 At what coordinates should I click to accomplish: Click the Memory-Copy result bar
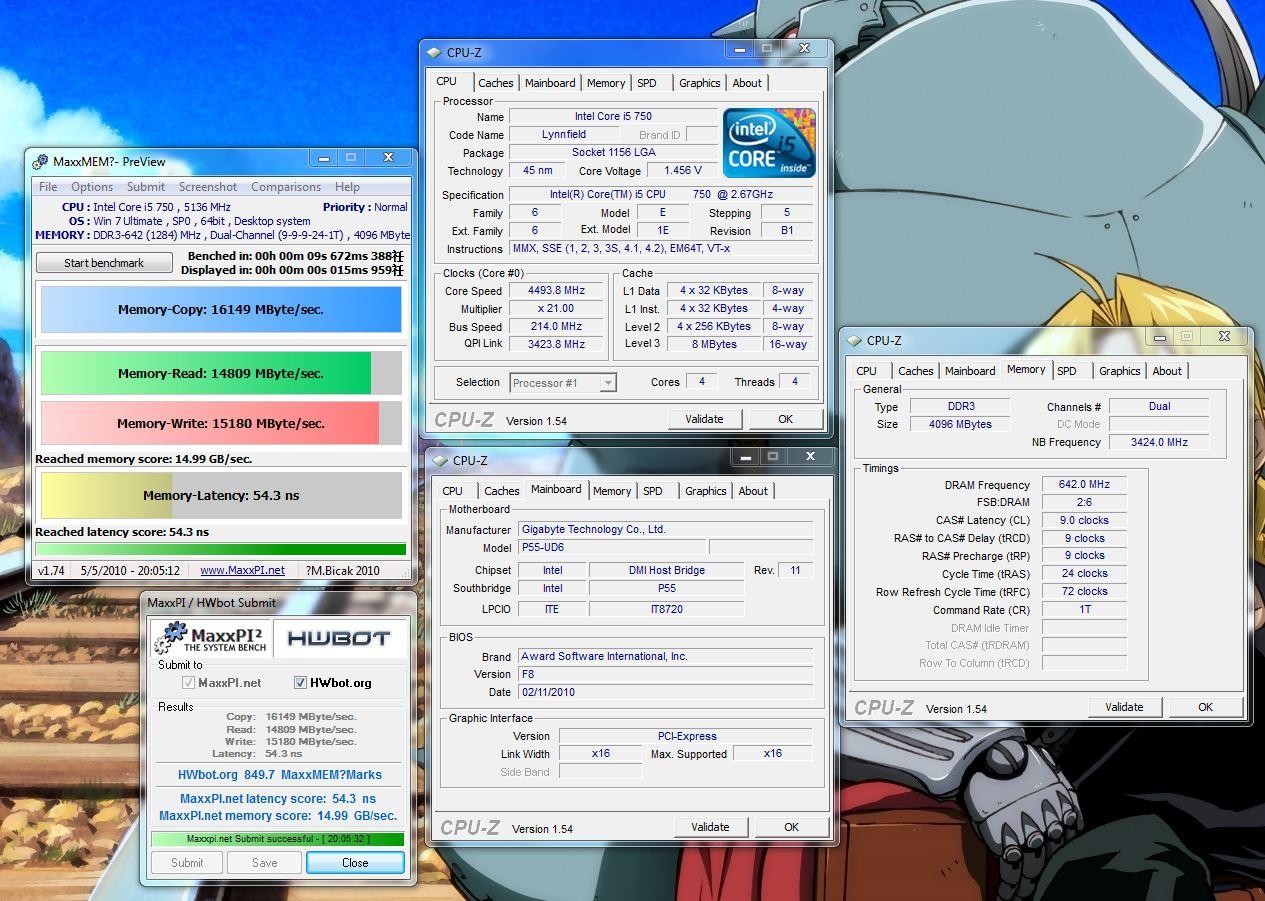pyautogui.click(x=221, y=309)
